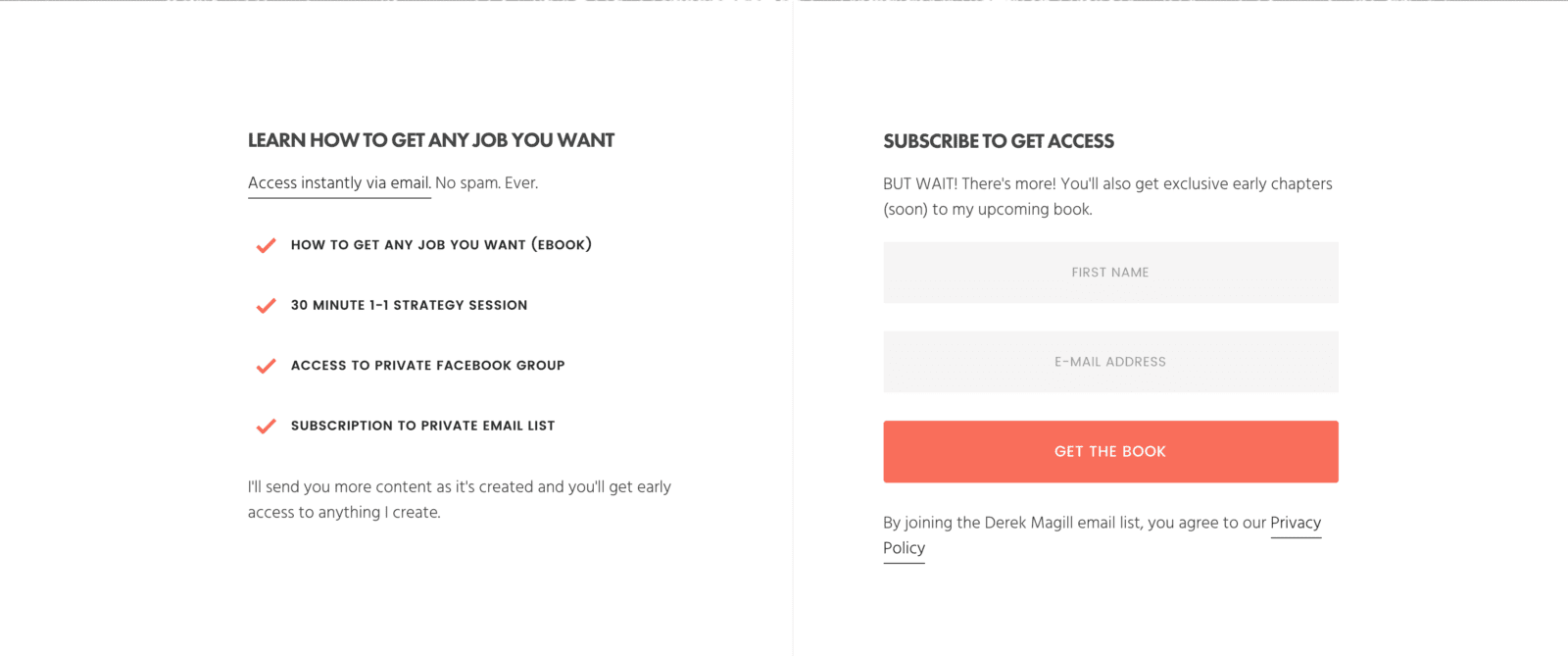Click the FIRST NAME placeholder label

tap(1108, 272)
